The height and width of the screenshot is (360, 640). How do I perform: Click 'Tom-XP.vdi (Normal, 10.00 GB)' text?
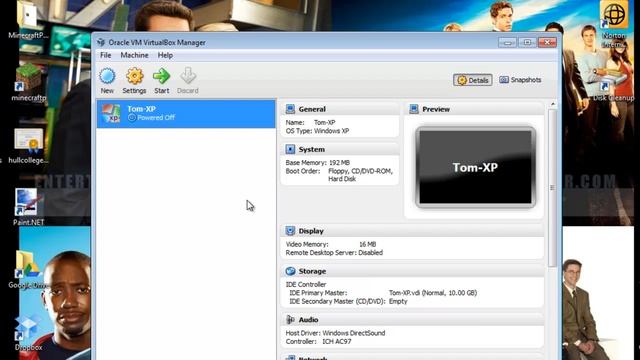pos(433,293)
